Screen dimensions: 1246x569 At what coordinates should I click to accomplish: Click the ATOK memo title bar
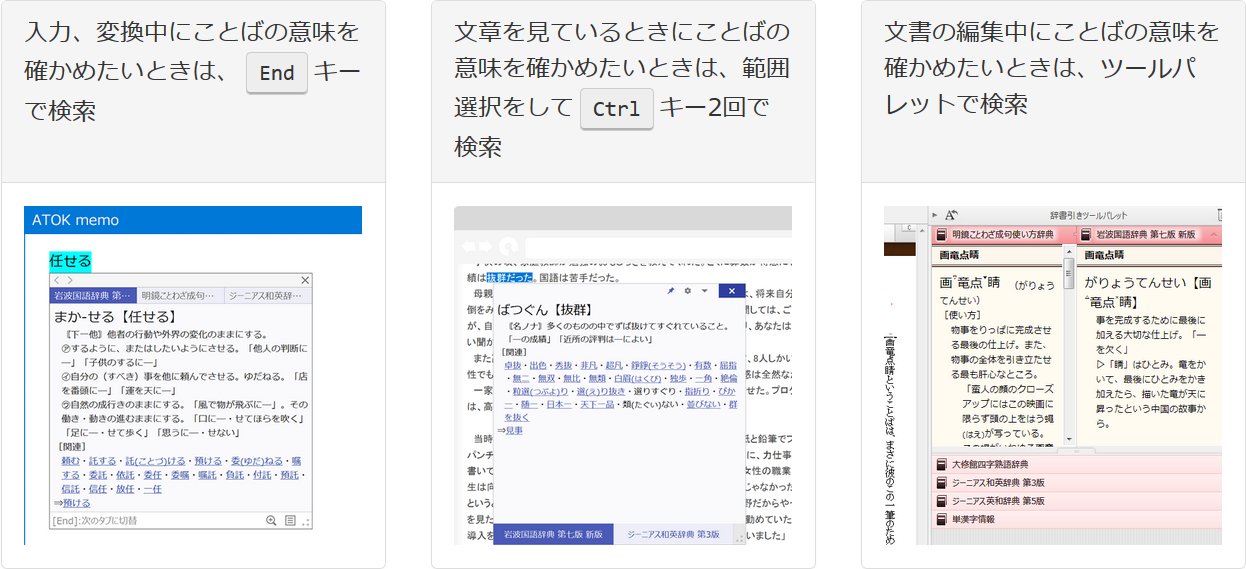click(x=193, y=220)
